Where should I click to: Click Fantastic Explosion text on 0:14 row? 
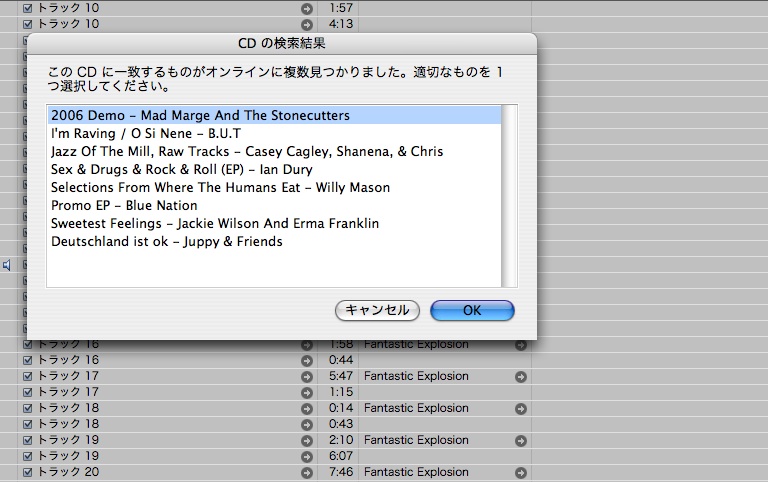point(416,408)
